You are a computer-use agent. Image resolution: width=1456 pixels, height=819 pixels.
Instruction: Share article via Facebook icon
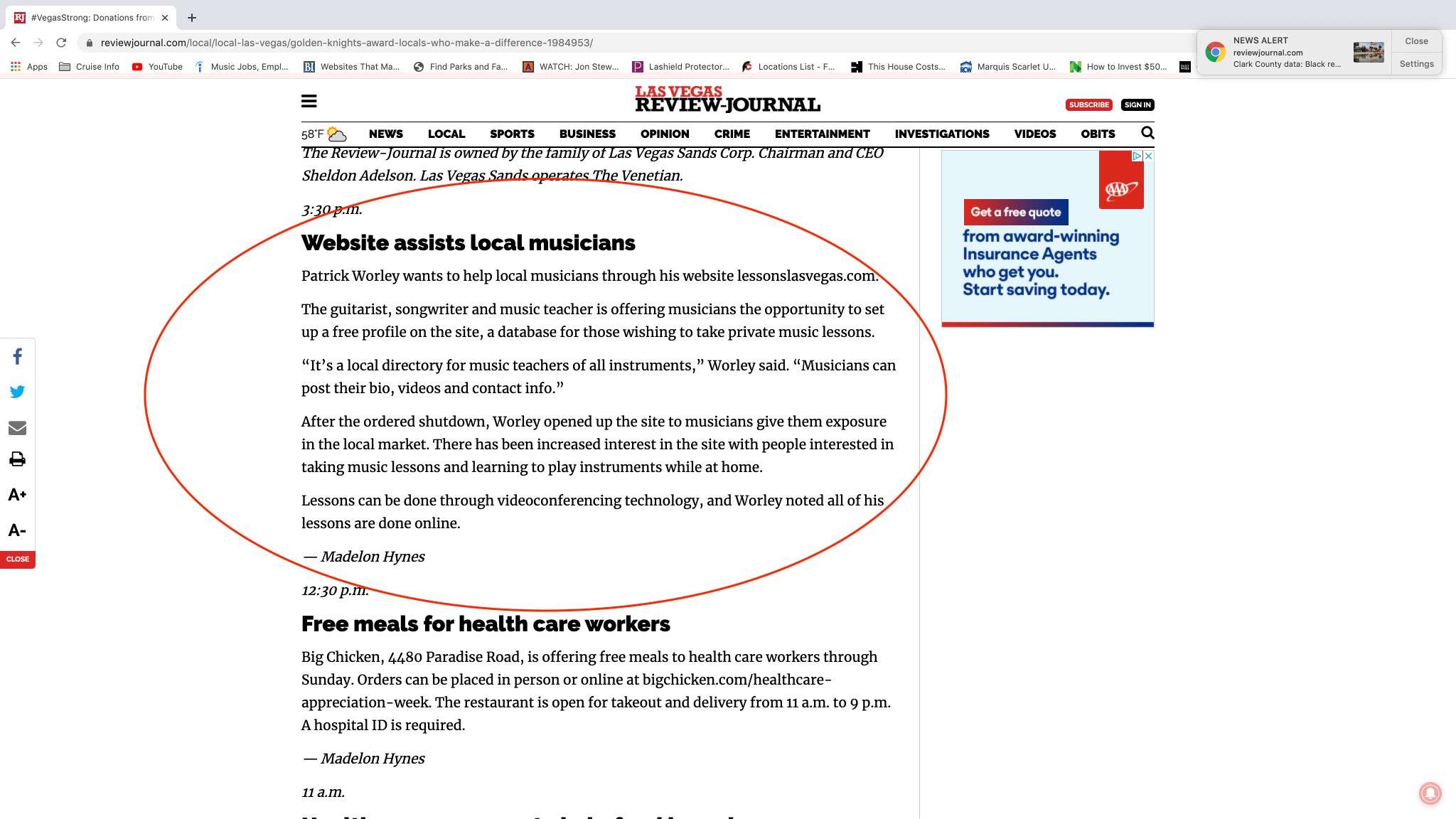[x=18, y=356]
